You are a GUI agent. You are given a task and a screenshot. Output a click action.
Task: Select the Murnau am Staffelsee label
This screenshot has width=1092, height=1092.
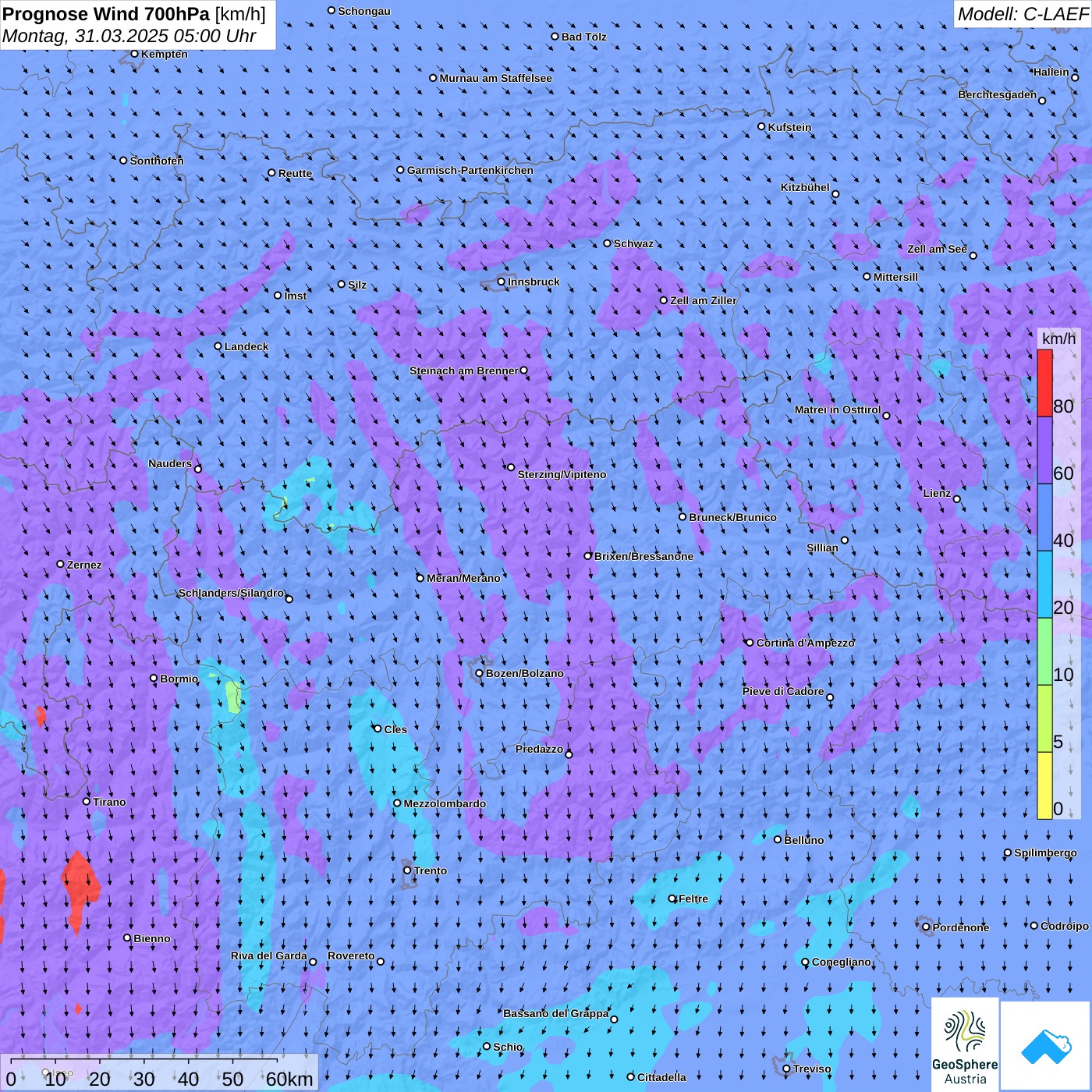pos(495,78)
